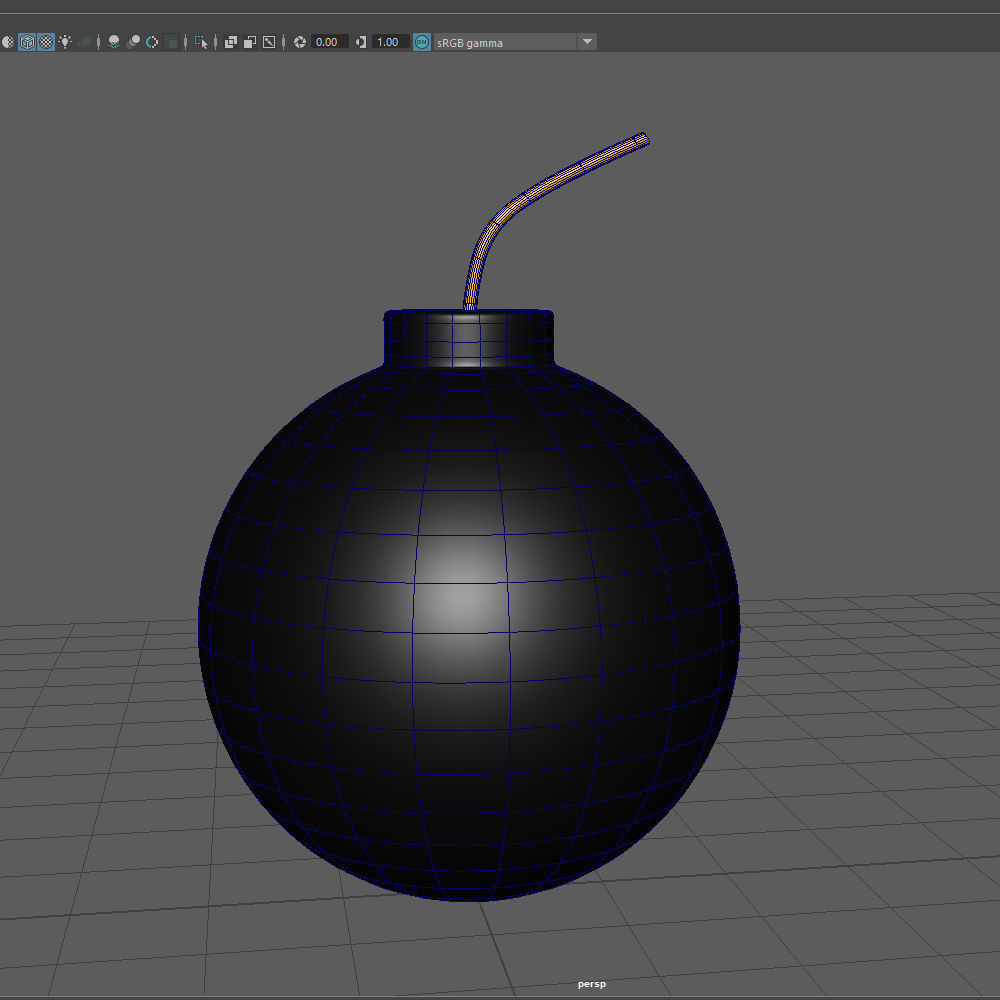The height and width of the screenshot is (1000, 1000).
Task: Toggle motion blur icon
Action: (x=133, y=42)
